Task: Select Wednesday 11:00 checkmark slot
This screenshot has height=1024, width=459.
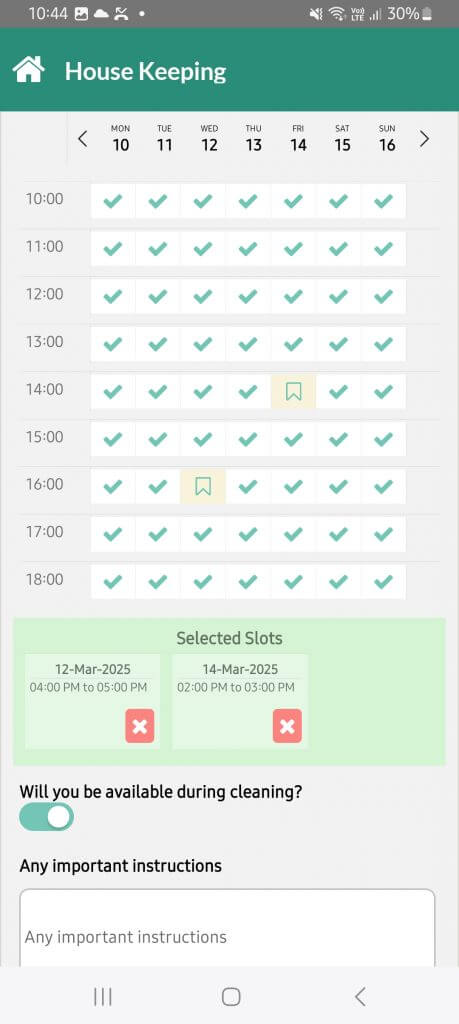Action: (203, 249)
